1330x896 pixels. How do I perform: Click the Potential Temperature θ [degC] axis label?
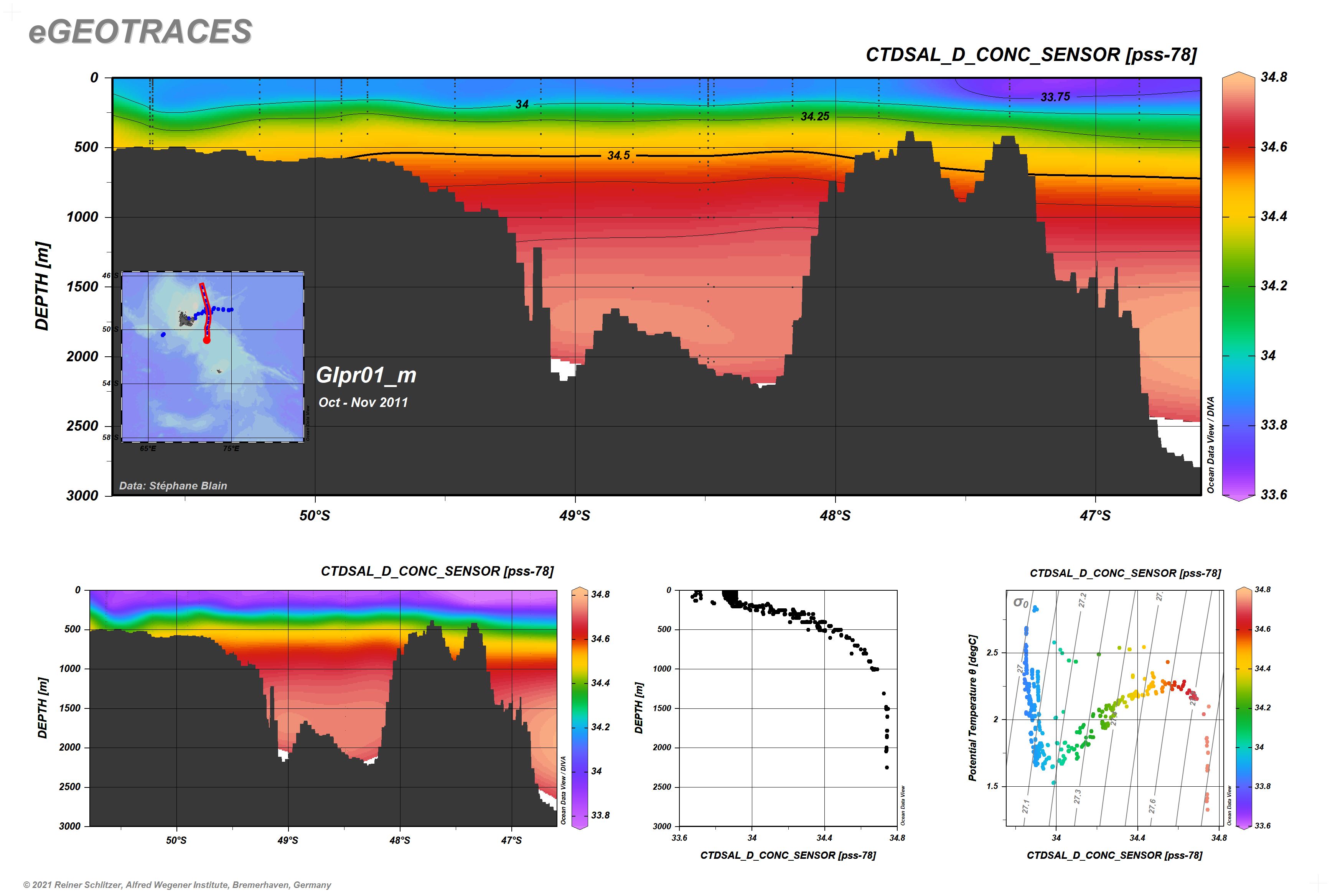coord(973,707)
